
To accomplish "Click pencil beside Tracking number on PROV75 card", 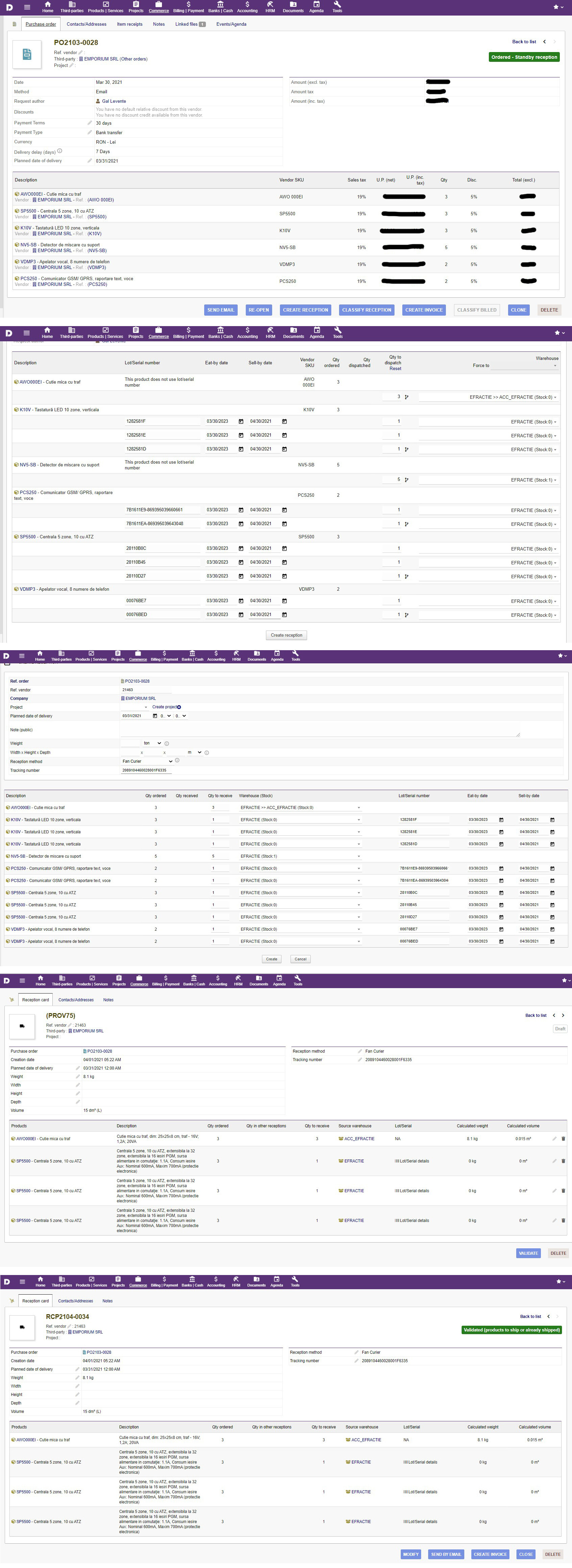I will [x=360, y=1059].
